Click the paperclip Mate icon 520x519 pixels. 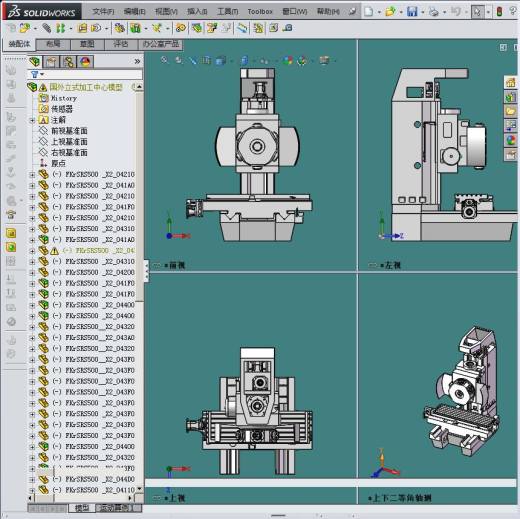pyautogui.click(x=46, y=28)
